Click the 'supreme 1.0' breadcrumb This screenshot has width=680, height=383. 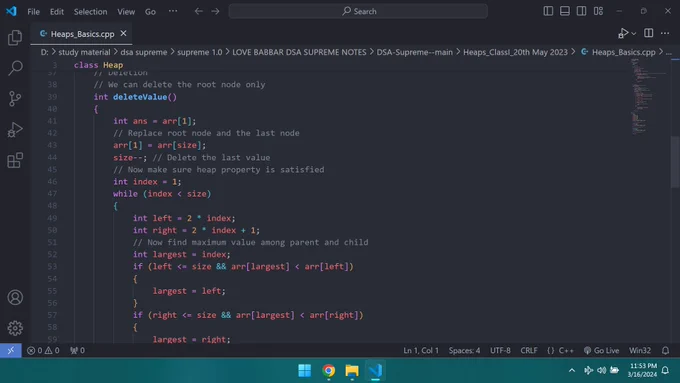click(x=199, y=52)
